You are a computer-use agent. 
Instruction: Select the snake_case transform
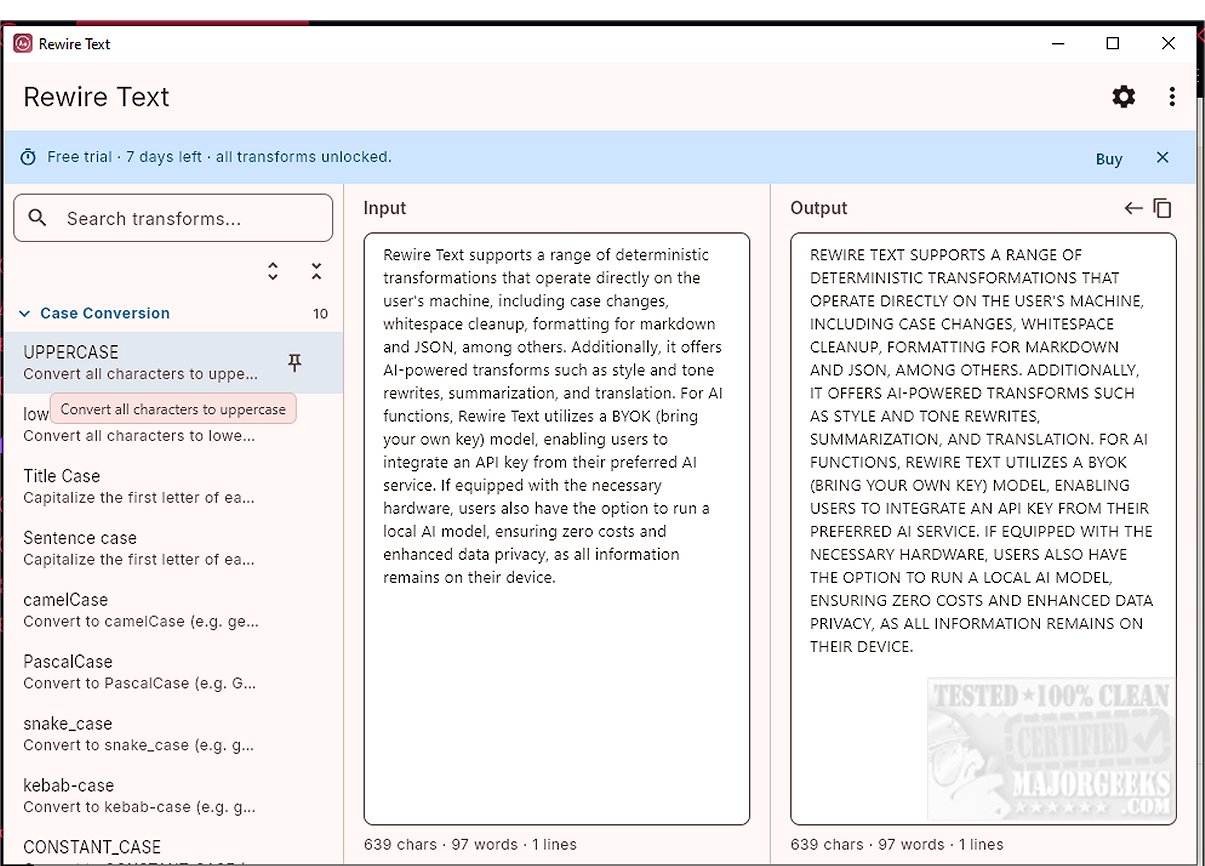coord(173,734)
